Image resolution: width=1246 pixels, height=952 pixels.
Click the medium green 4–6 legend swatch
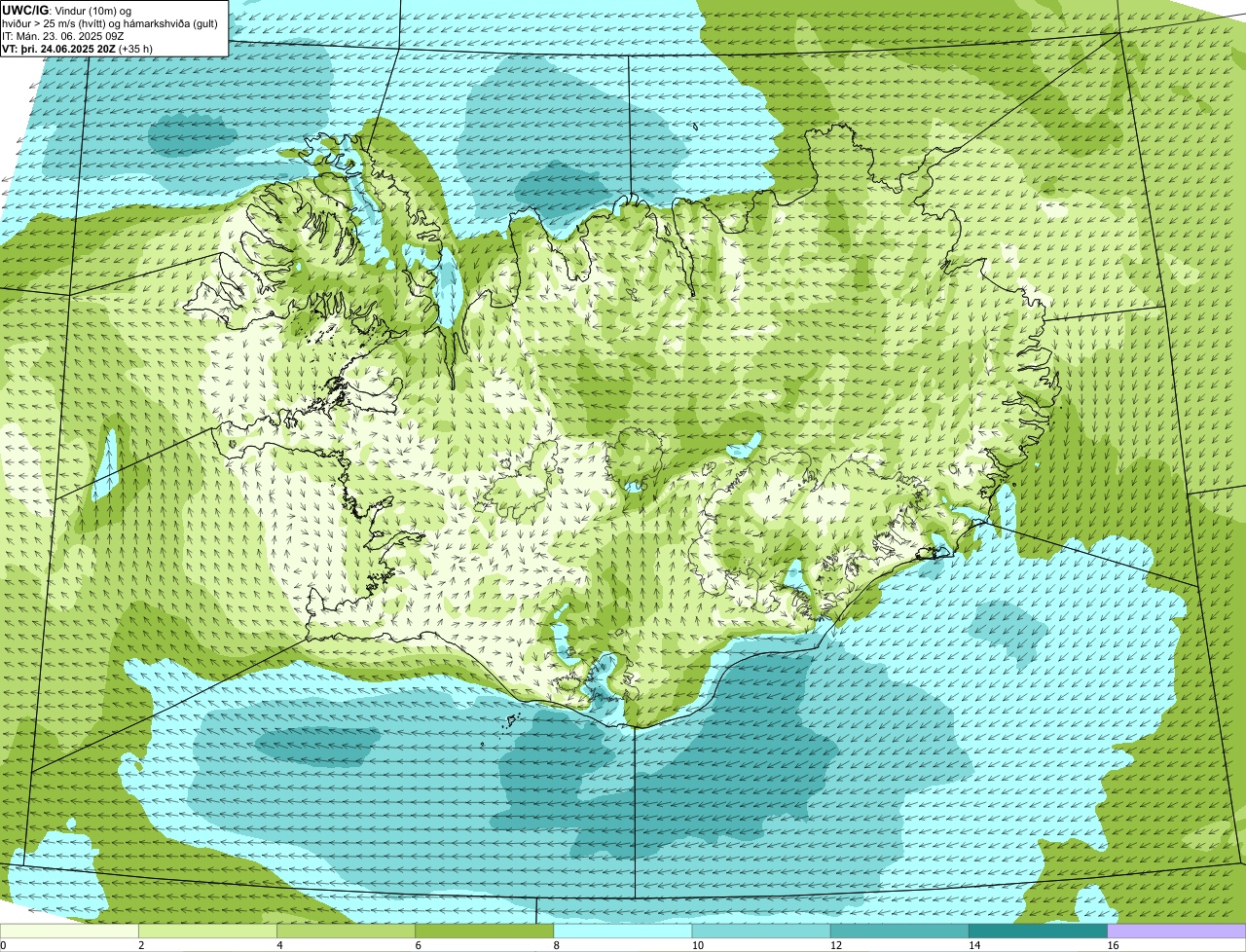click(347, 932)
